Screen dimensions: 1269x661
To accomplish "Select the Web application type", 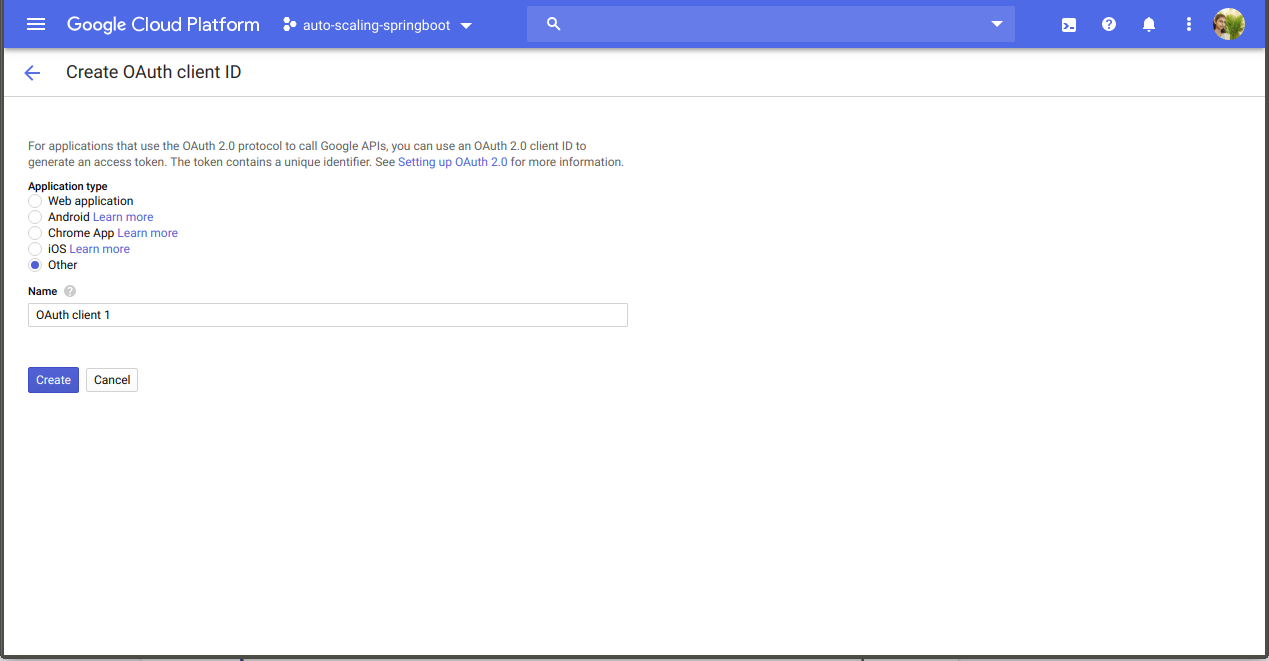I will coord(34,200).
